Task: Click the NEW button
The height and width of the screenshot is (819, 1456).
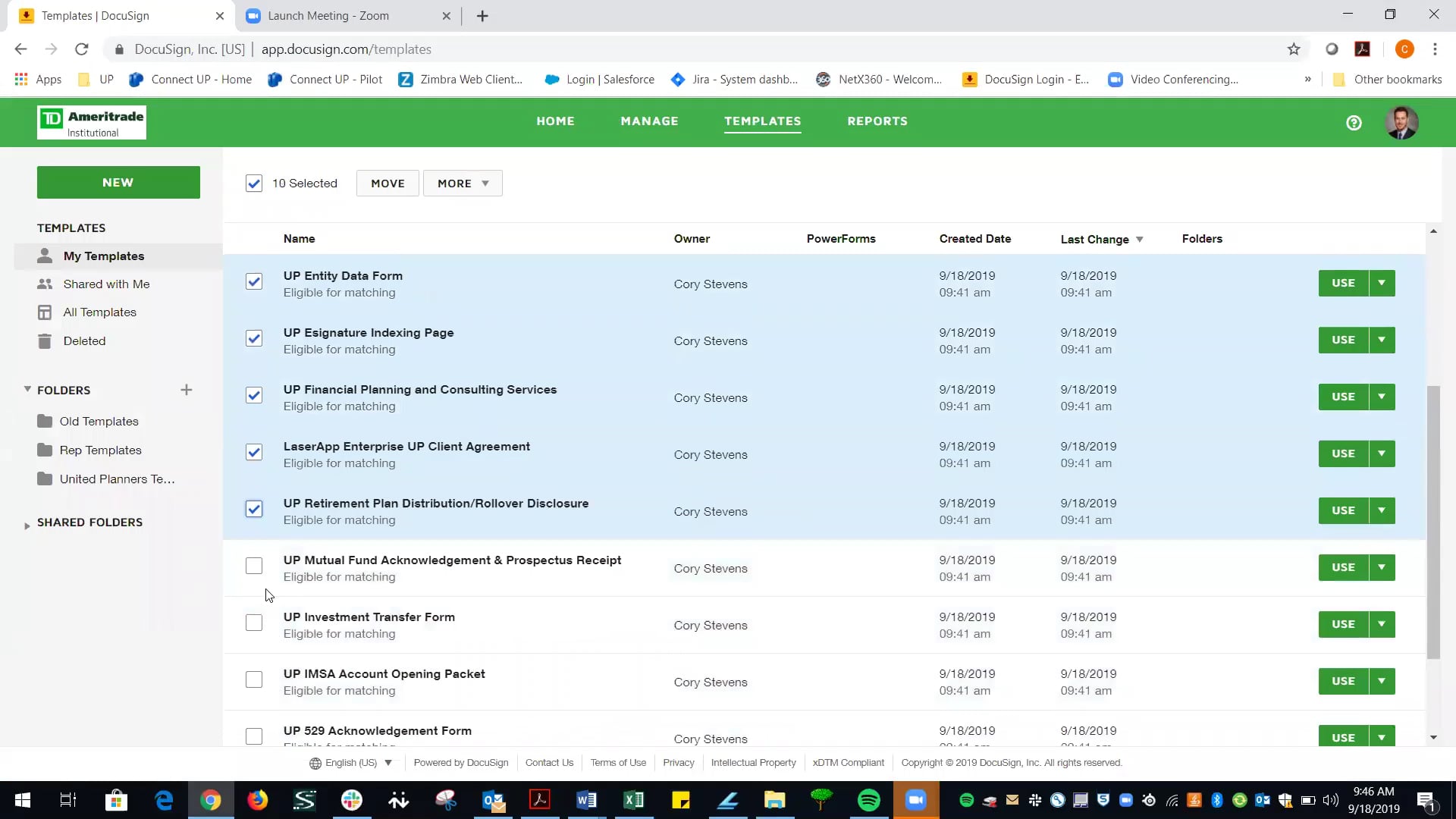Action: tap(118, 182)
